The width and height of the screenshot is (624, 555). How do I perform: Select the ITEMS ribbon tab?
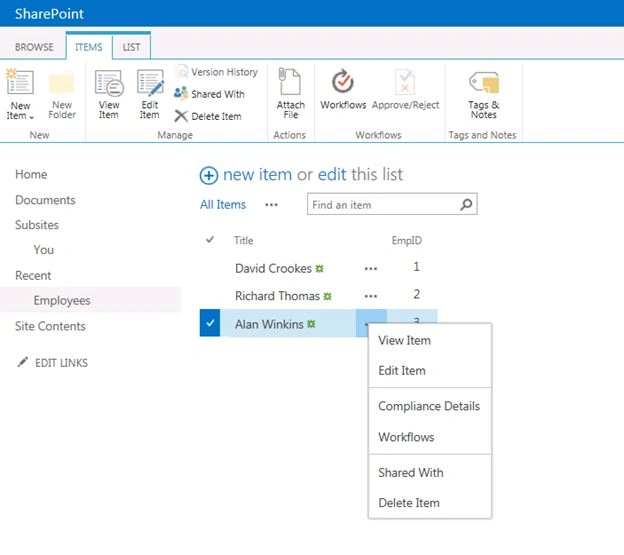88,47
